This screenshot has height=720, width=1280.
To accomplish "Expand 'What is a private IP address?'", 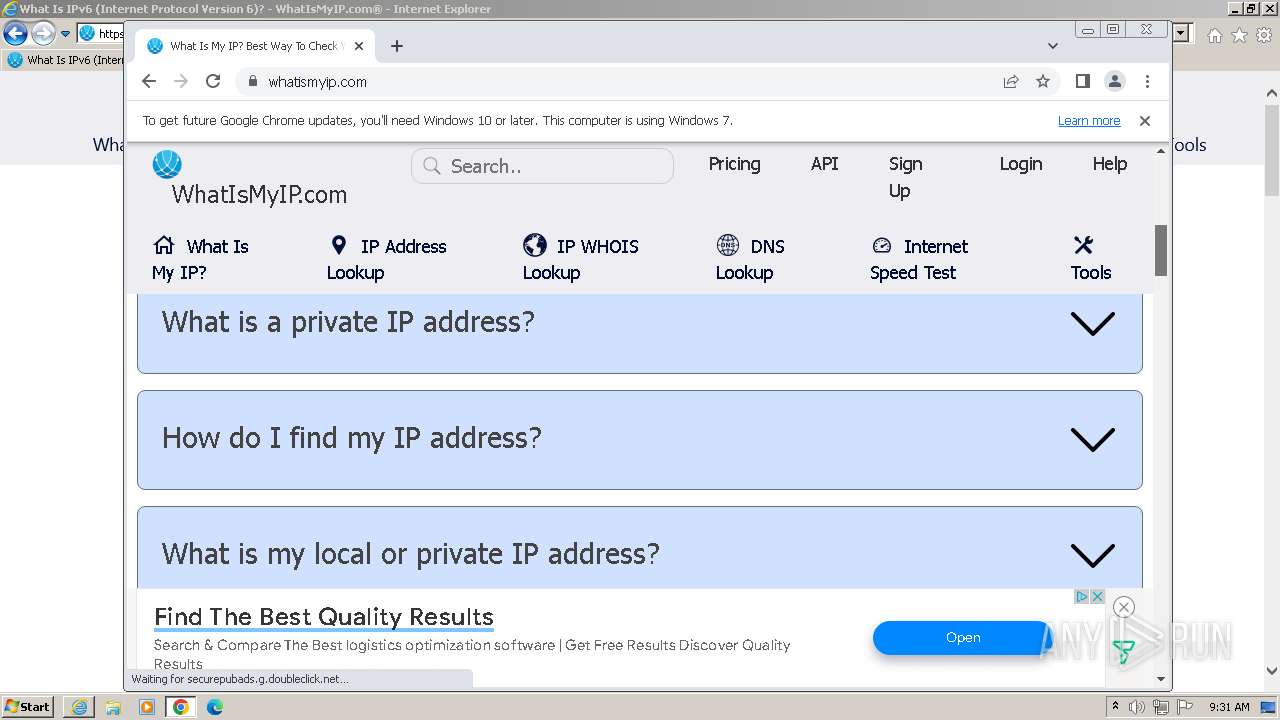I will (x=1092, y=323).
